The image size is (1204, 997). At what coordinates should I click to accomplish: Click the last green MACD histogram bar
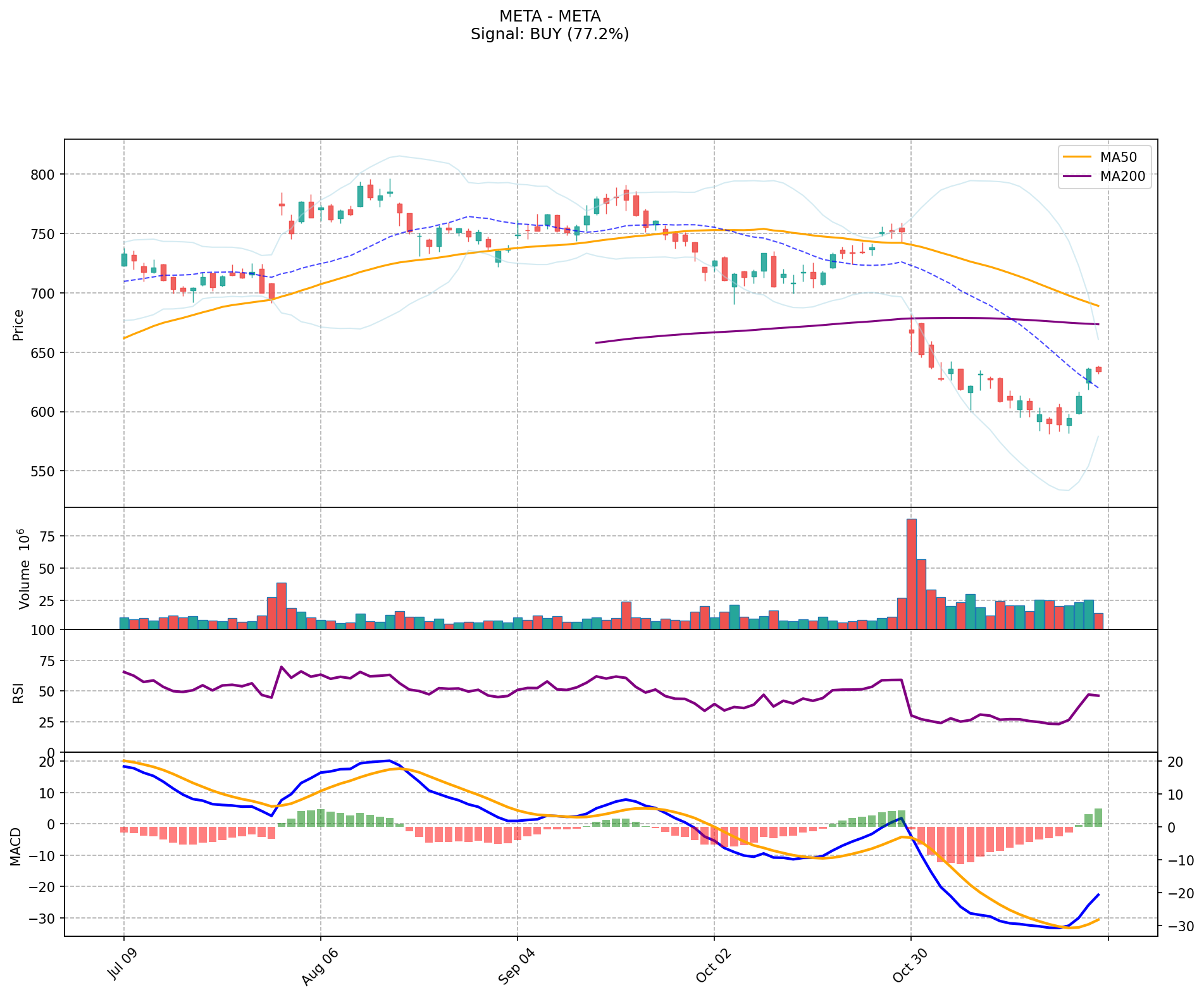click(1098, 817)
